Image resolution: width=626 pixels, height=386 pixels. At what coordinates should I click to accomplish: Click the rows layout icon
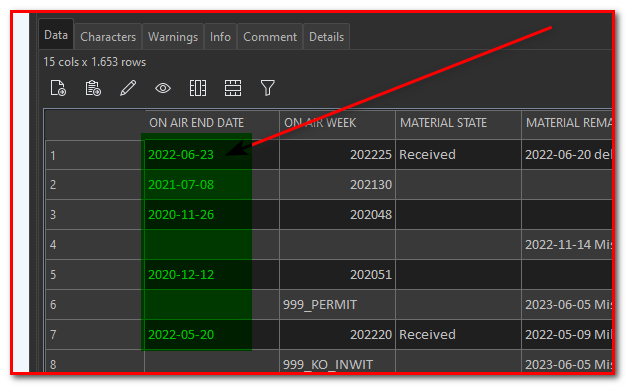point(233,88)
